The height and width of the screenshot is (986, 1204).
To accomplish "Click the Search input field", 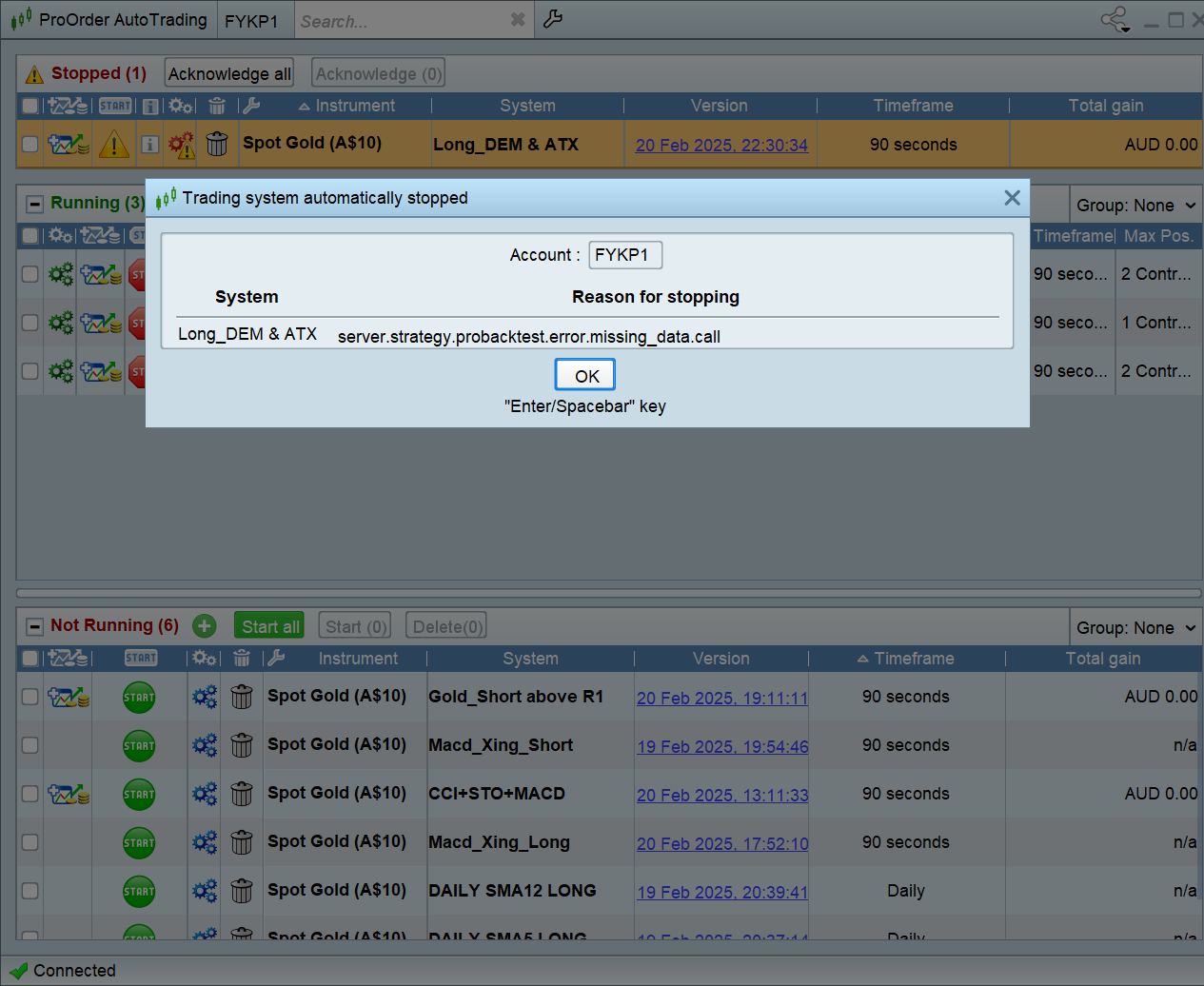I will coord(402,20).
